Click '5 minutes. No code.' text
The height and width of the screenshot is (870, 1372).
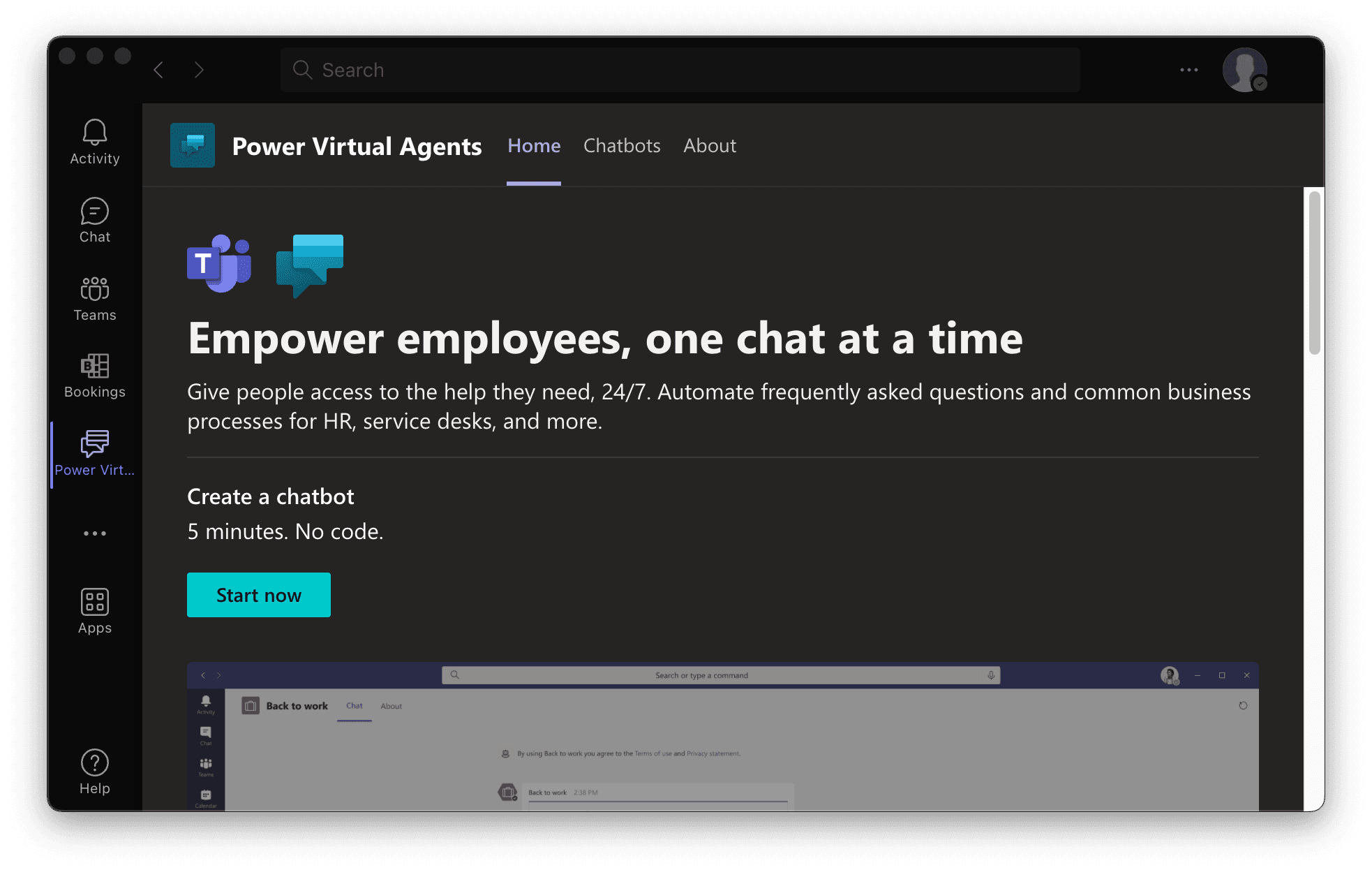click(285, 531)
